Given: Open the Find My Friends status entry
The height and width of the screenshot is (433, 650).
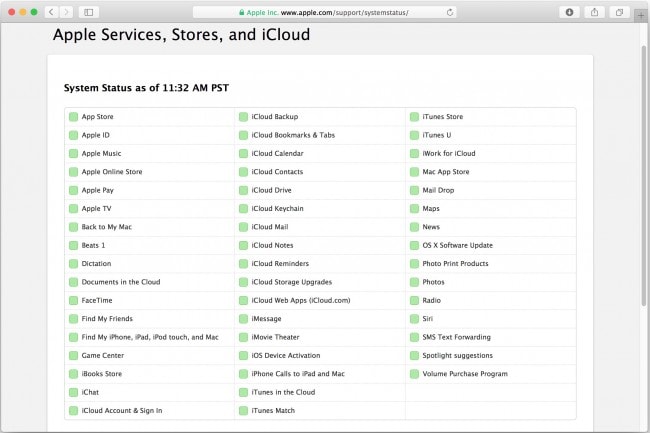Looking at the screenshot, I should click(x=107, y=319).
